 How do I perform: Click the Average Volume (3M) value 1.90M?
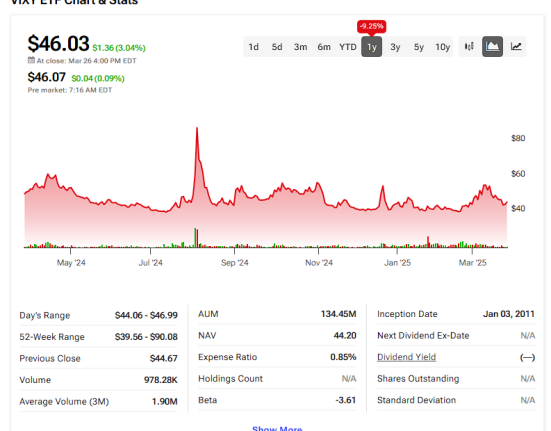(164, 401)
